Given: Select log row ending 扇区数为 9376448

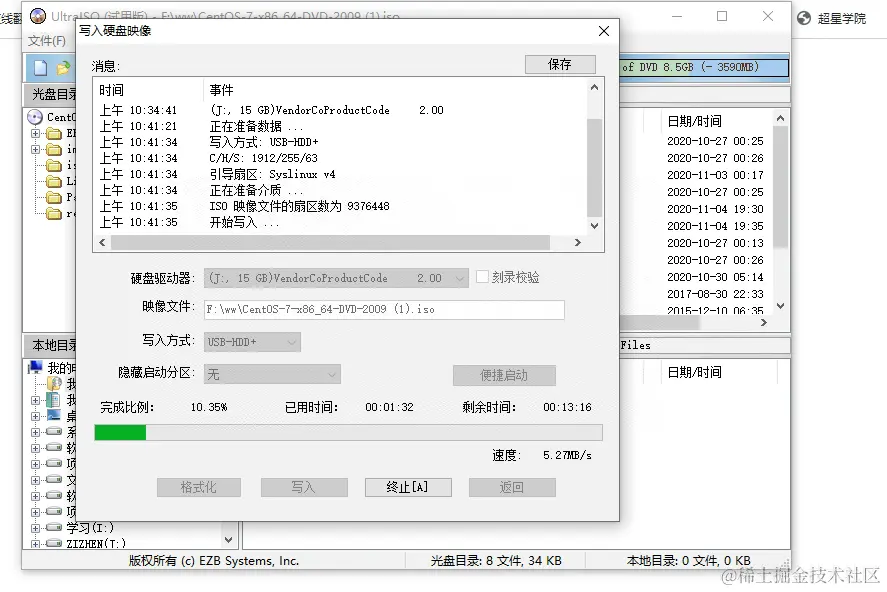Looking at the screenshot, I should point(299,206).
